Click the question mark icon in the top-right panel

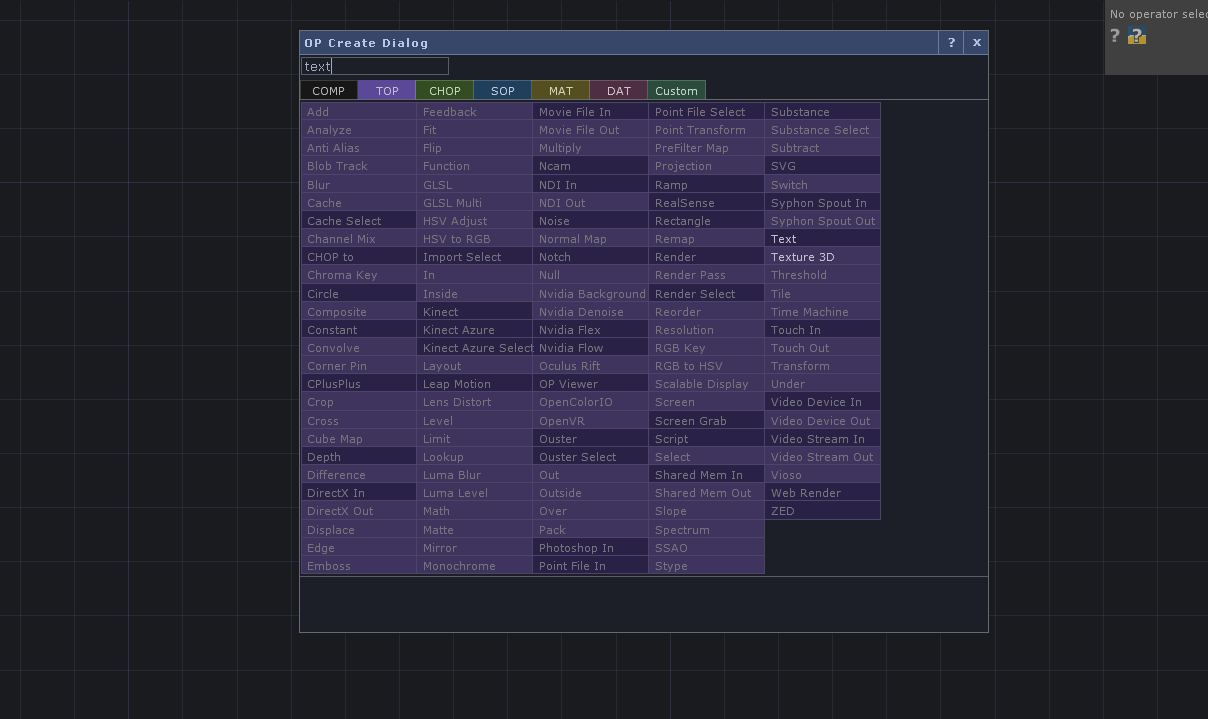tap(1115, 35)
